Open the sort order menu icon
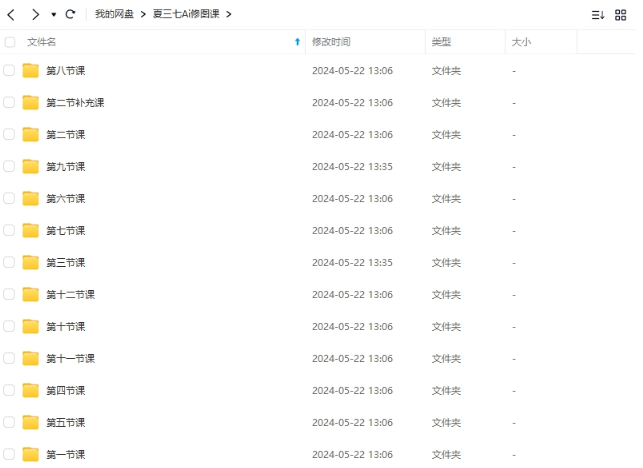The image size is (643, 468). [x=598, y=15]
